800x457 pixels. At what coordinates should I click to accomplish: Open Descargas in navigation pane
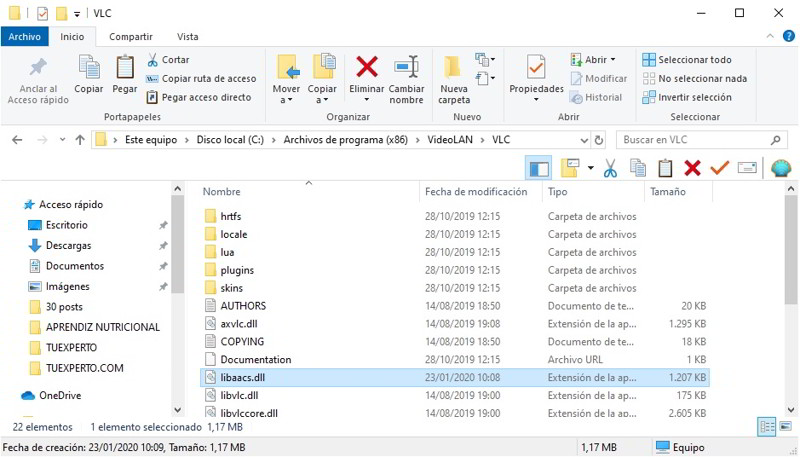(x=59, y=245)
